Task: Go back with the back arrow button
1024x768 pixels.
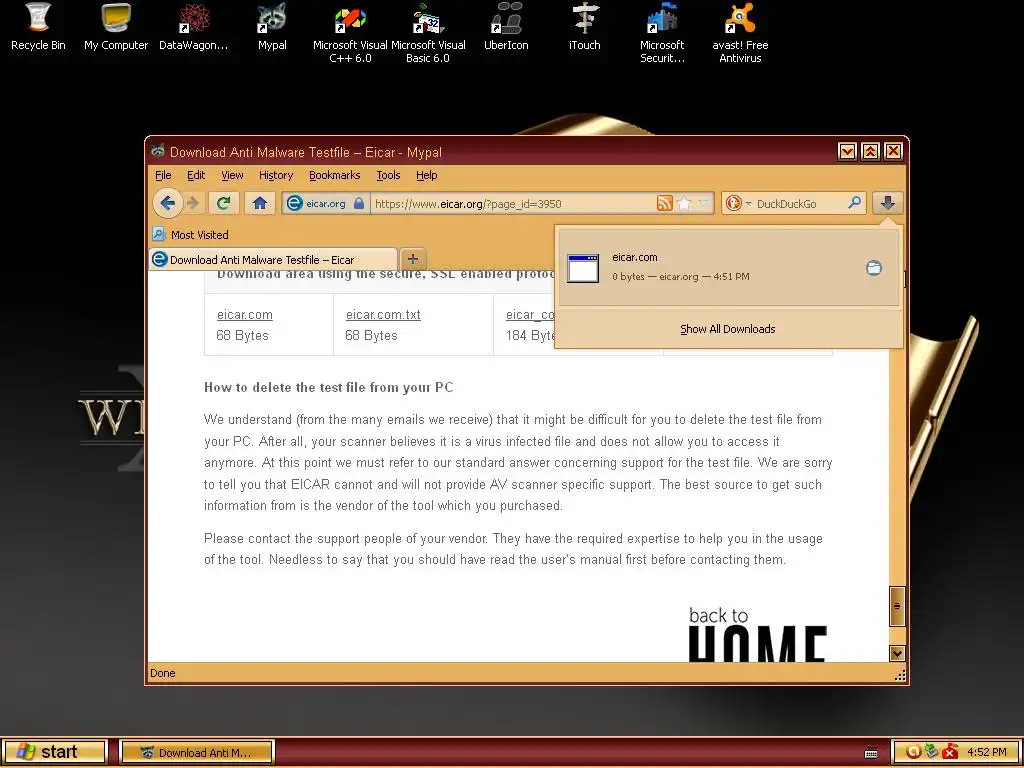Action: click(168, 203)
